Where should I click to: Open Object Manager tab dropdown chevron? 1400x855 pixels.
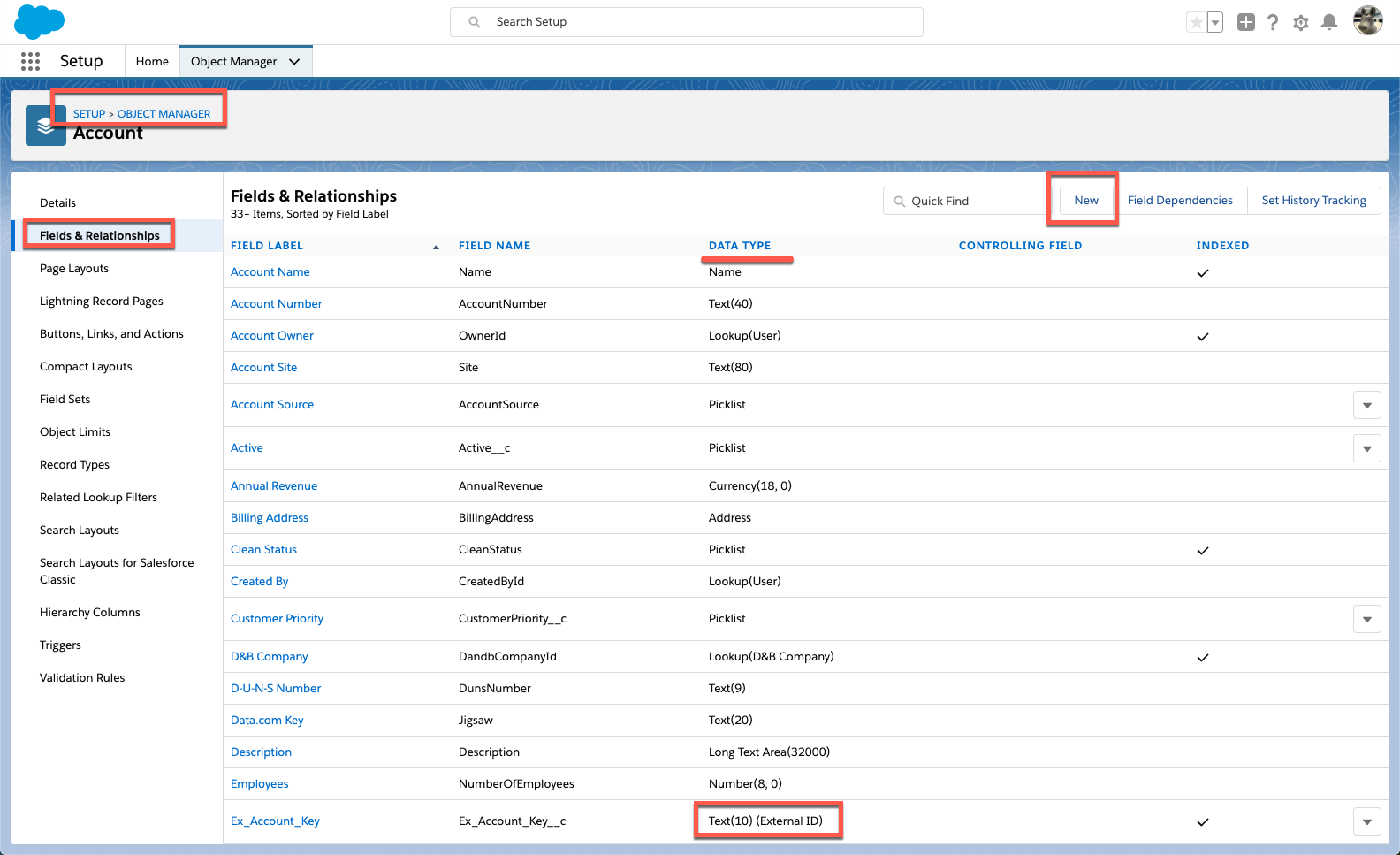[294, 61]
